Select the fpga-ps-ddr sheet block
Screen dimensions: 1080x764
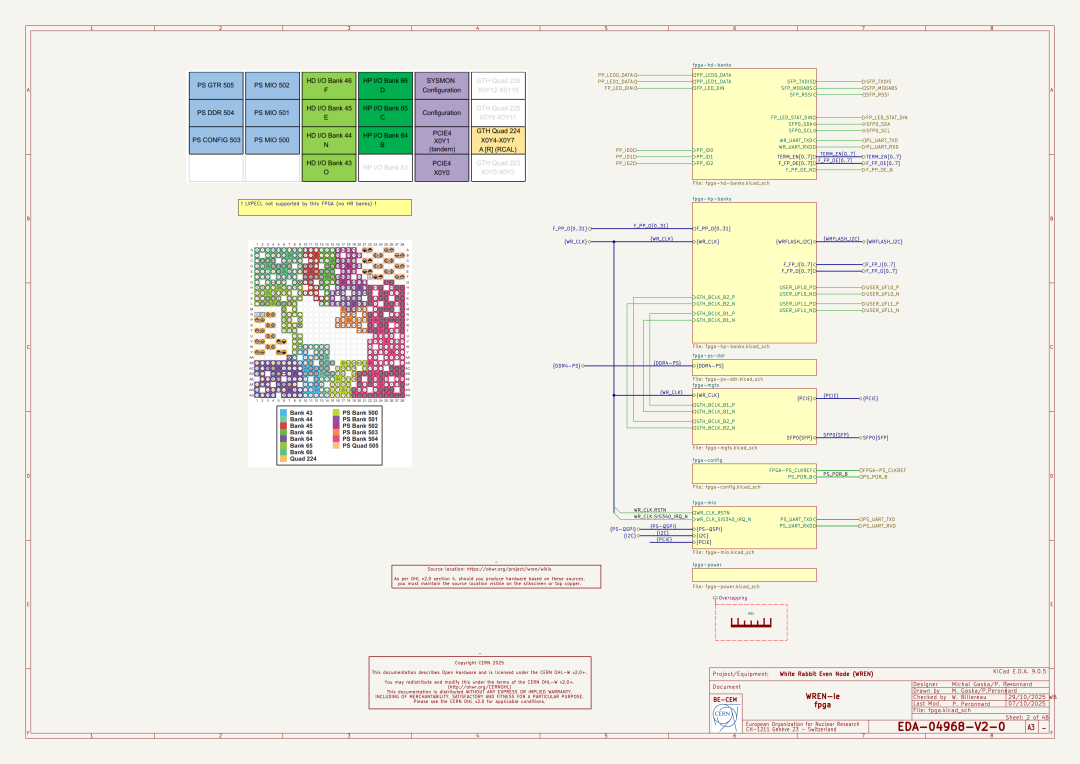(754, 366)
